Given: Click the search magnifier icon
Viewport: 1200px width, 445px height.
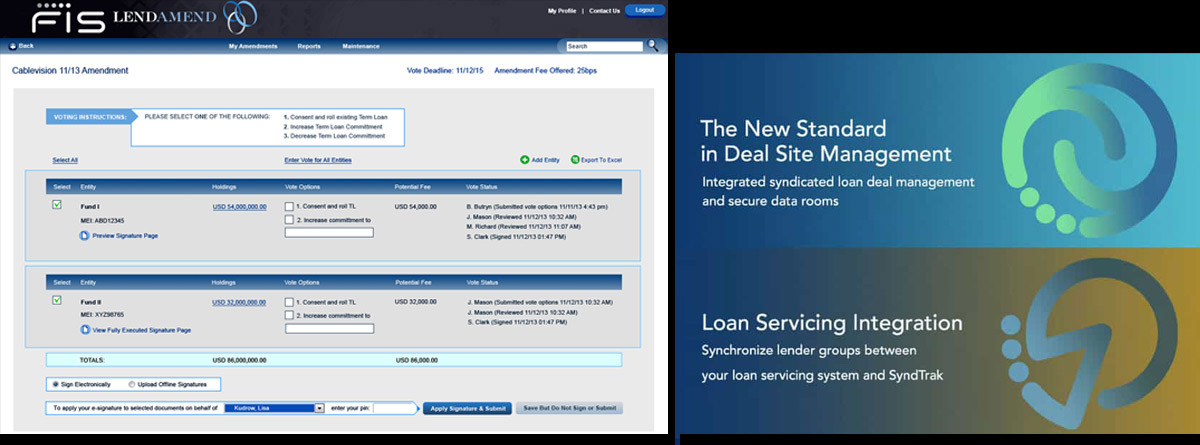Looking at the screenshot, I should coord(653,45).
